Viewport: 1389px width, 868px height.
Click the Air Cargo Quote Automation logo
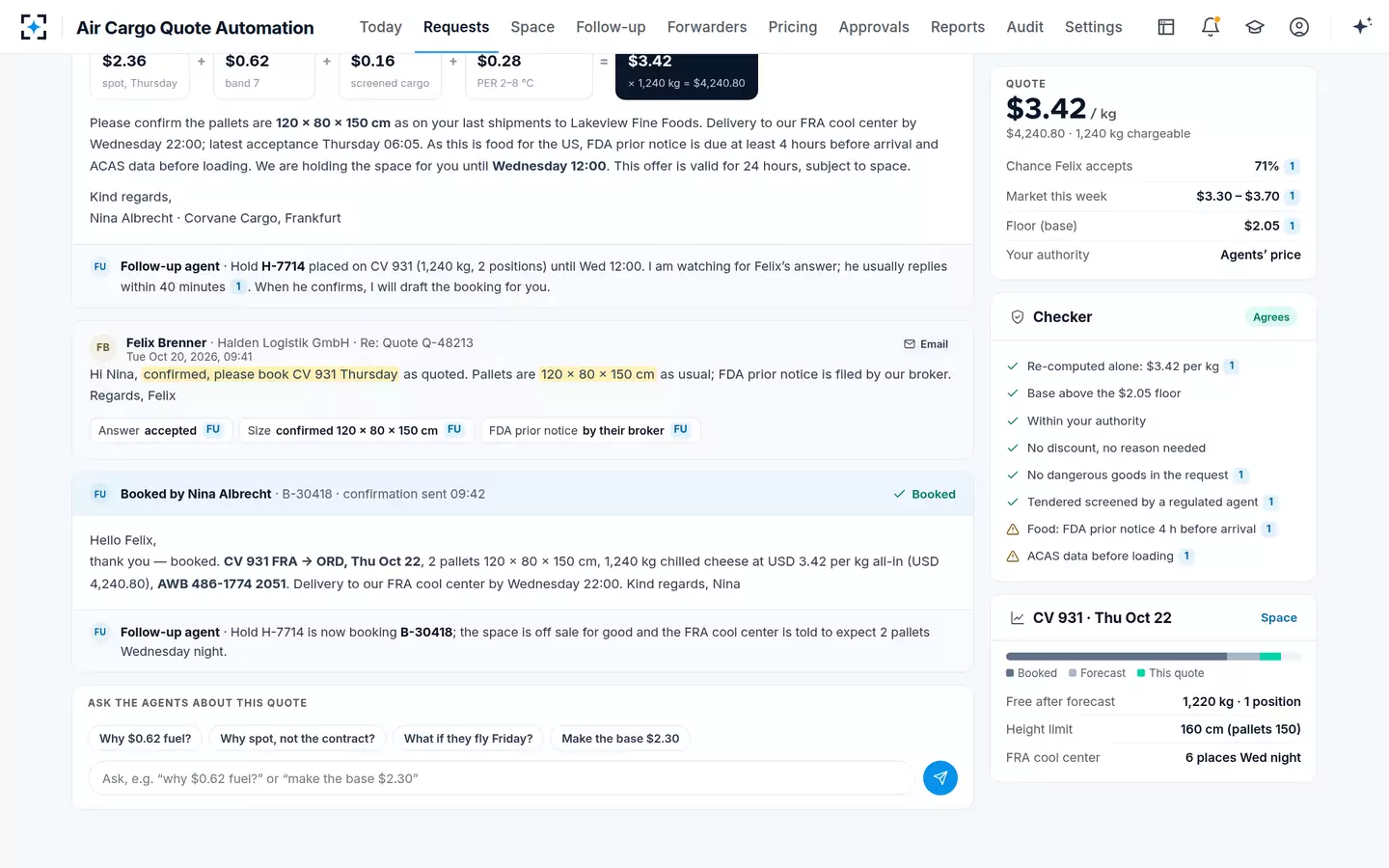(x=34, y=27)
